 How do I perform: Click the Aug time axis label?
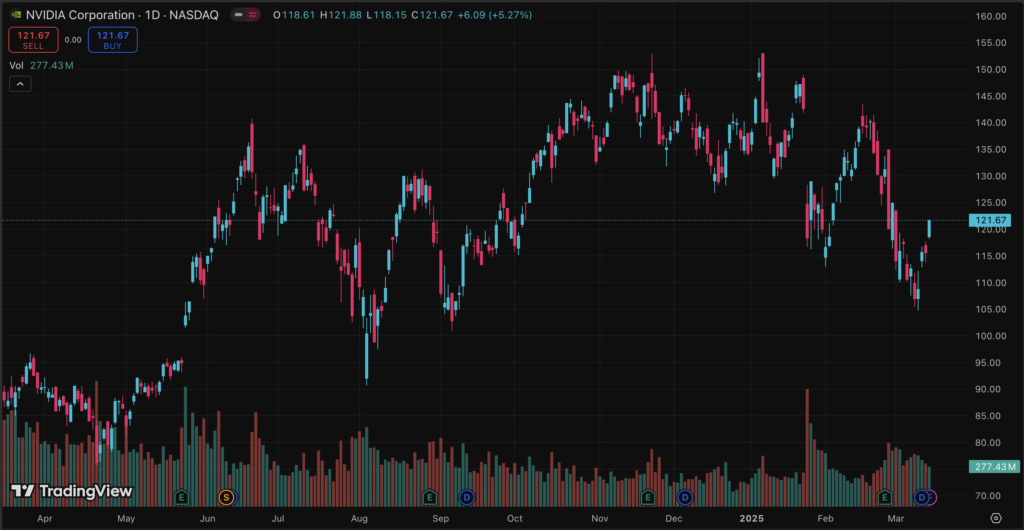[x=359, y=519]
